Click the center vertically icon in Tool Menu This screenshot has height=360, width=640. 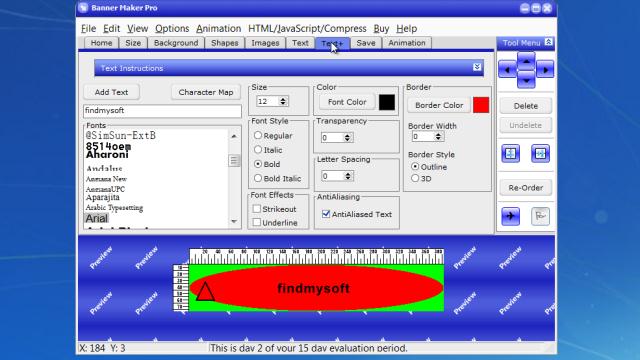[510, 153]
